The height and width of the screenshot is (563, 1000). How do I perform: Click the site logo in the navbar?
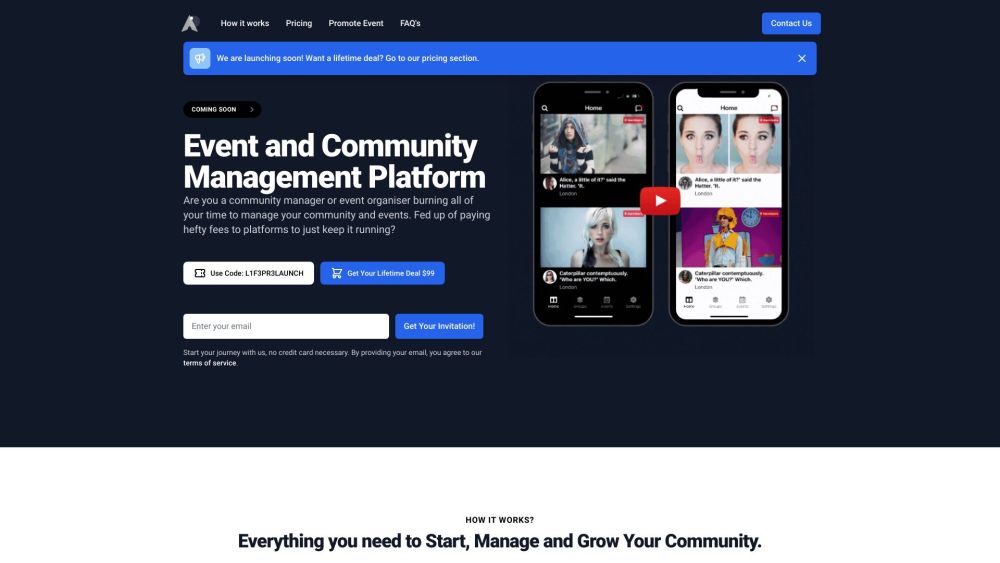pos(190,23)
